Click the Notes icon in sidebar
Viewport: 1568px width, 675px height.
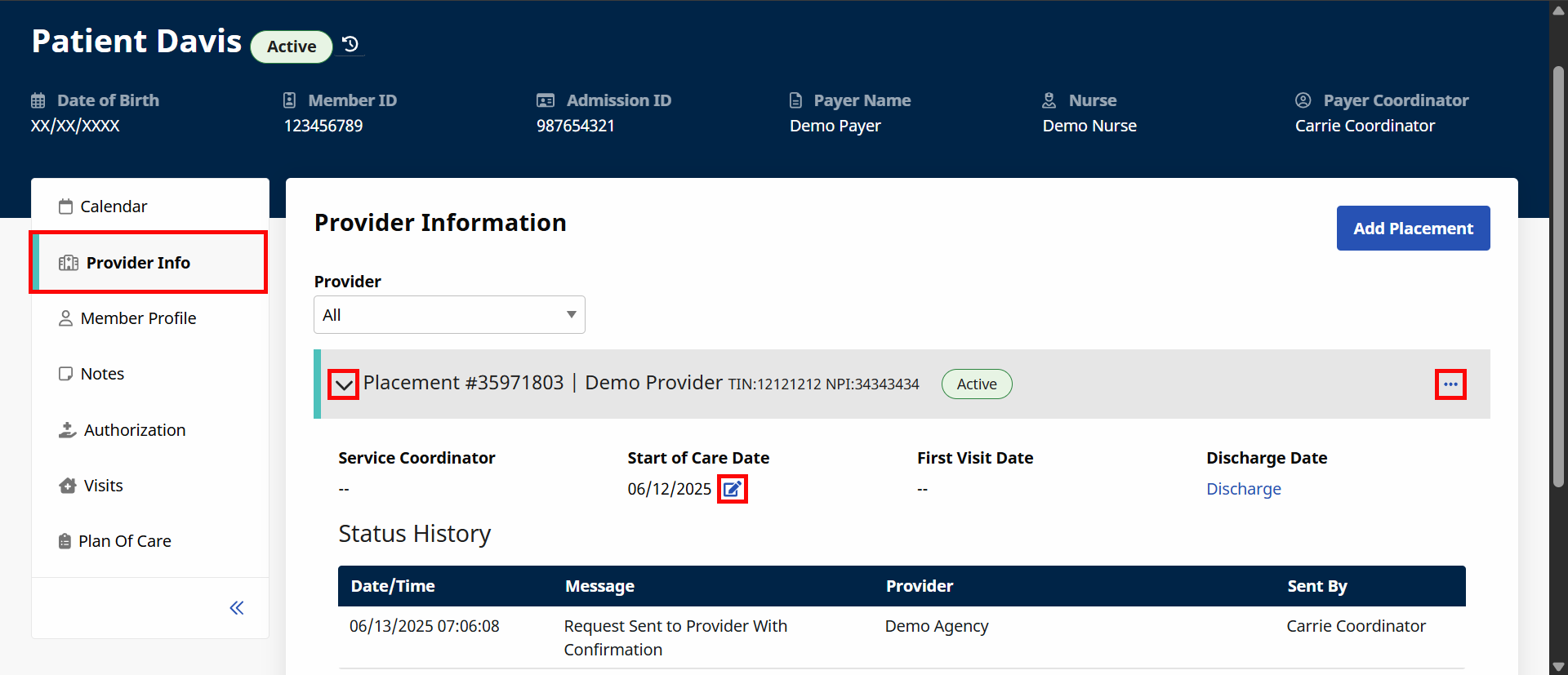[65, 374]
